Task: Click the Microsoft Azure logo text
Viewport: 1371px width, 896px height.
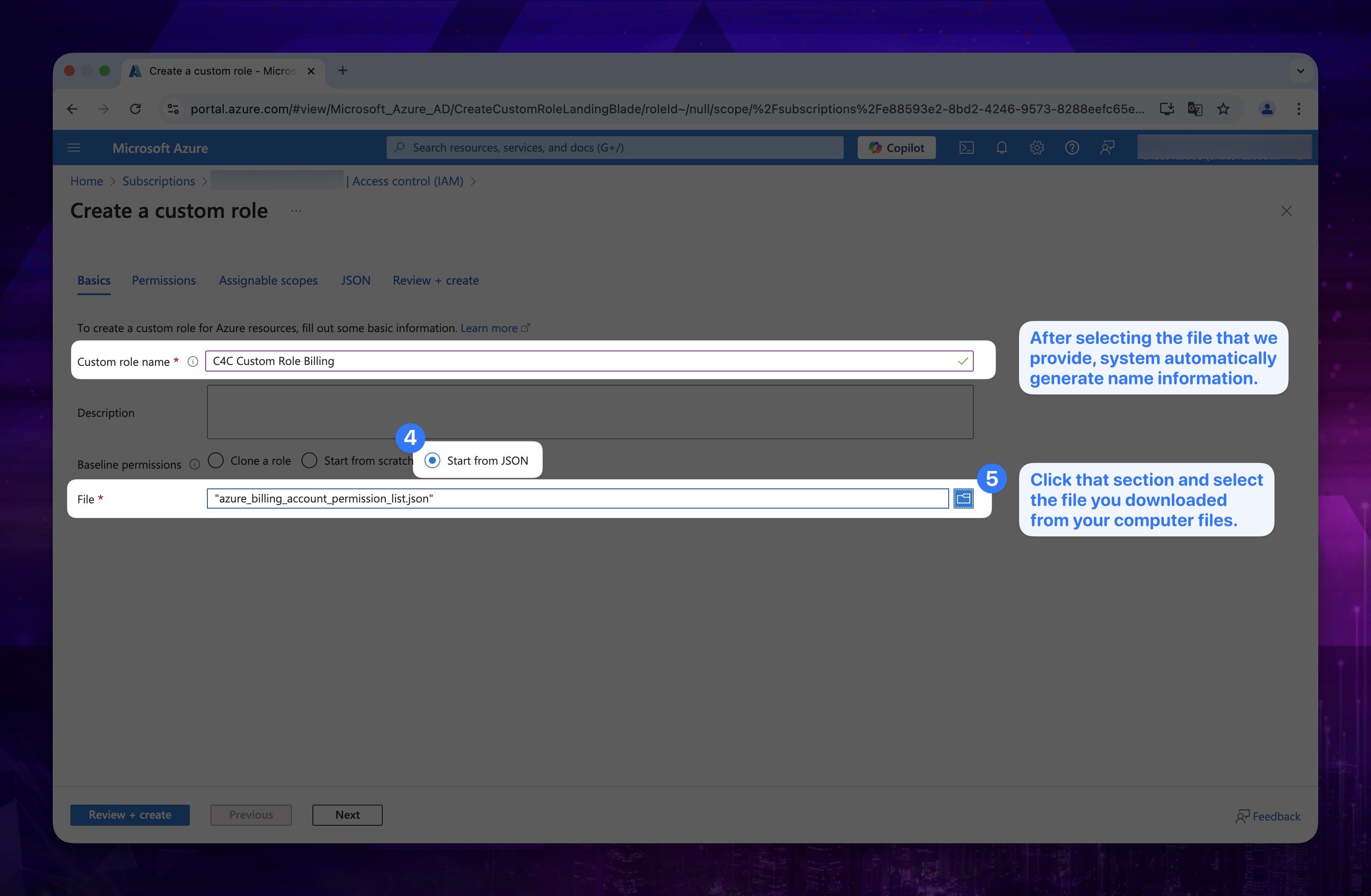Action: pos(160,148)
